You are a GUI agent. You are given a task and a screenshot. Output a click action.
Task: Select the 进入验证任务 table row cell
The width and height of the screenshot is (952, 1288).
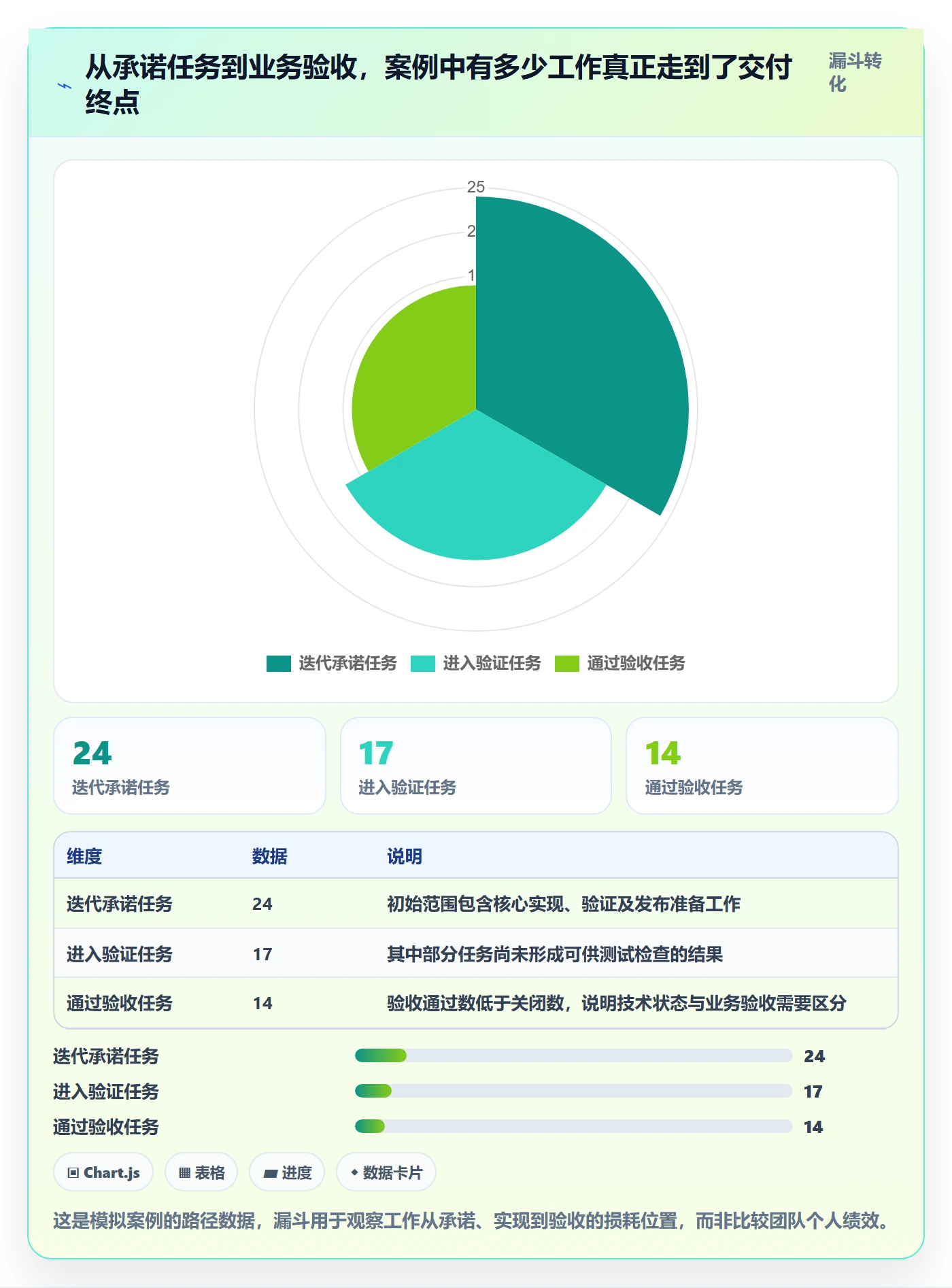pos(120,954)
